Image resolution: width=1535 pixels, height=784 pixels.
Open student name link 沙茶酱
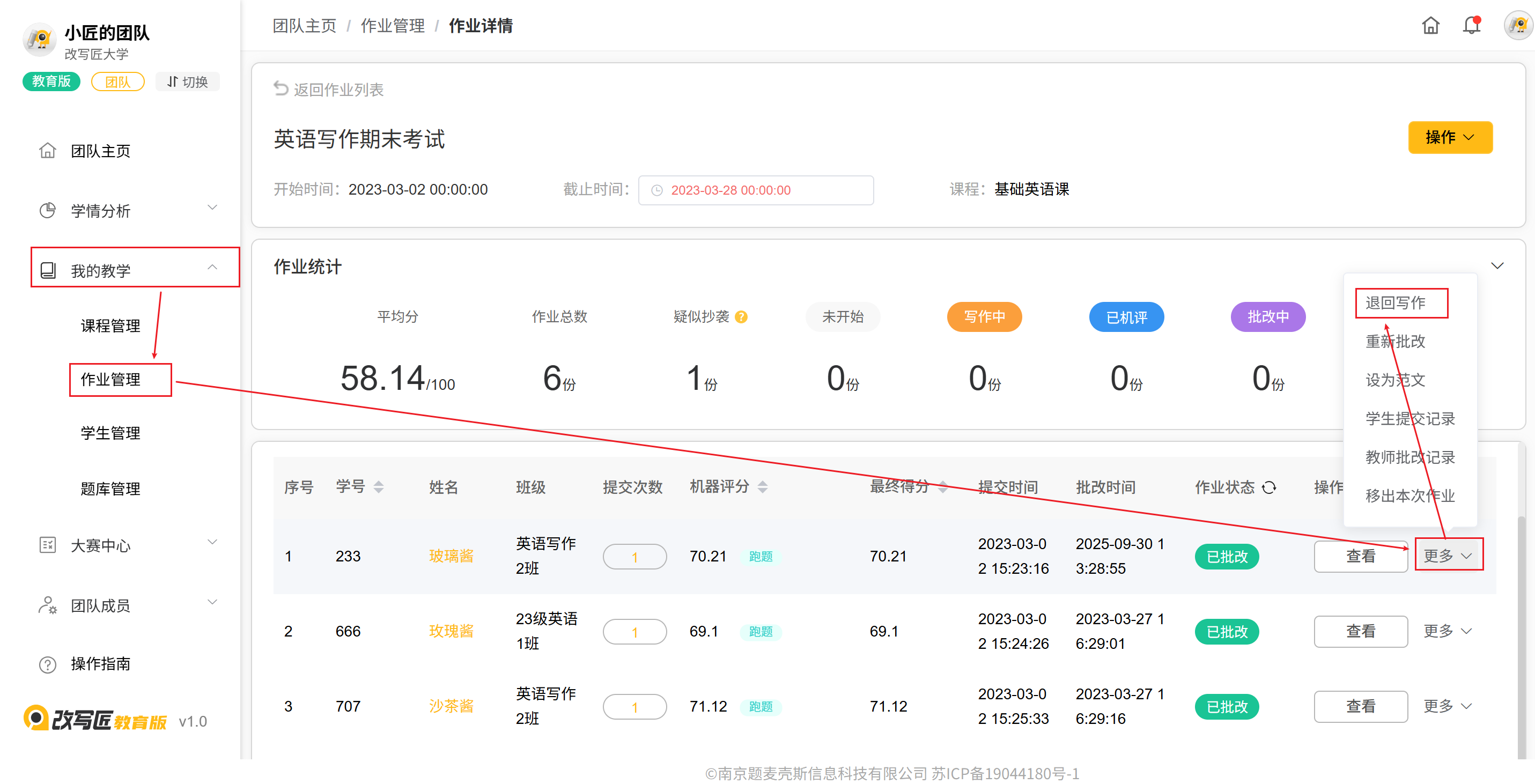pyautogui.click(x=451, y=706)
